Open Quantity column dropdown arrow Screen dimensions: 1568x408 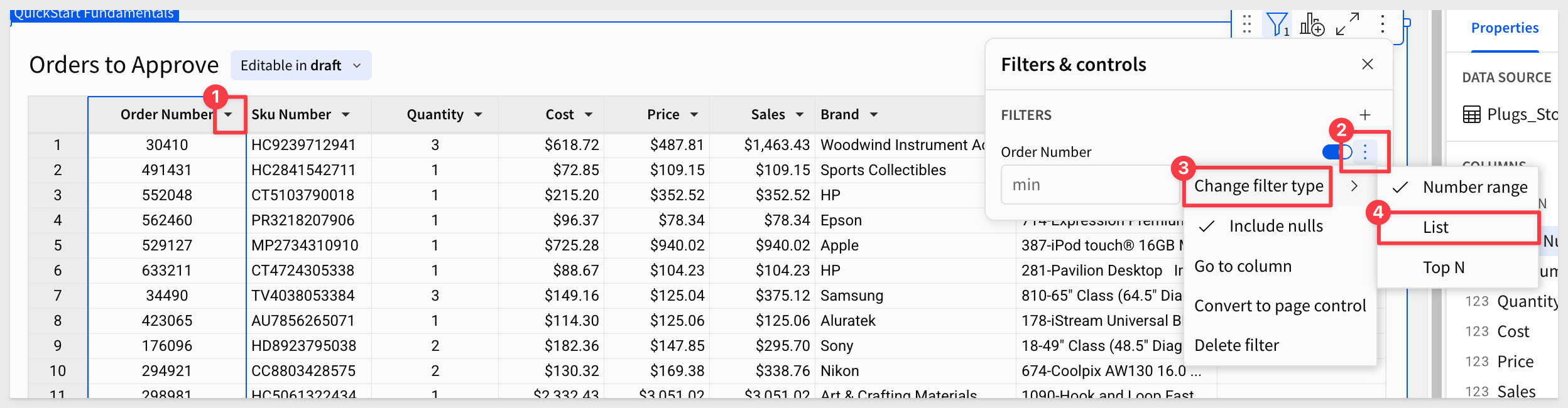tap(478, 114)
